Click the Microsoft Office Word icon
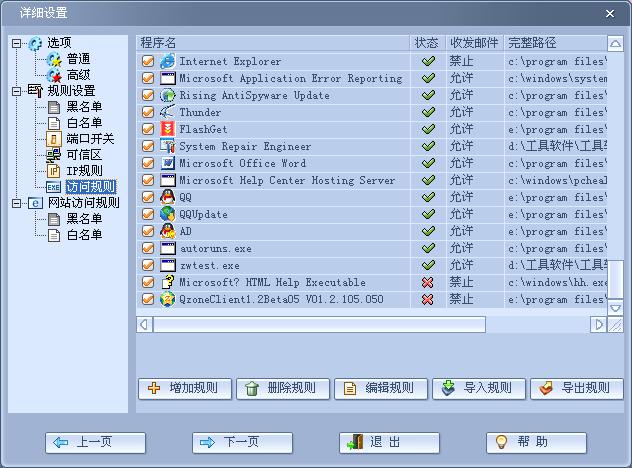The image size is (632, 468). [x=168, y=163]
